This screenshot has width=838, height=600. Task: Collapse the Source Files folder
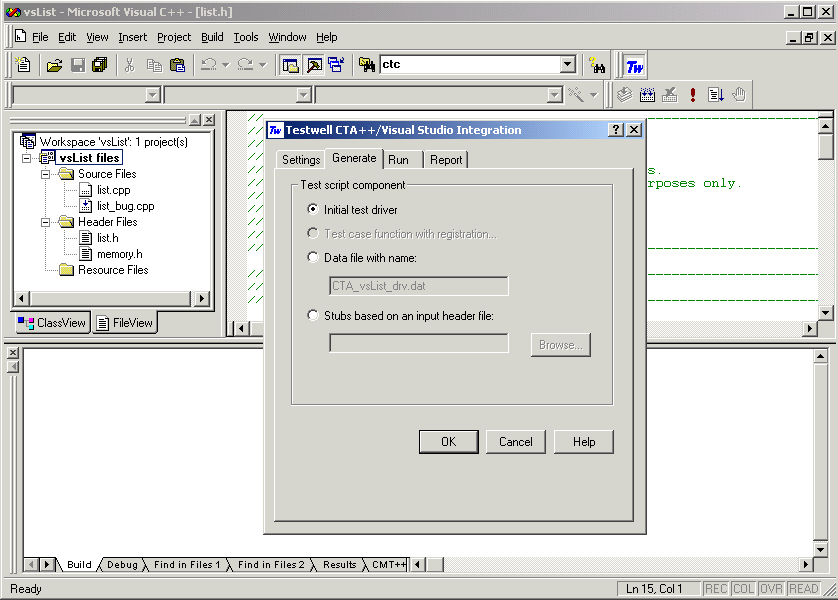tap(46, 174)
